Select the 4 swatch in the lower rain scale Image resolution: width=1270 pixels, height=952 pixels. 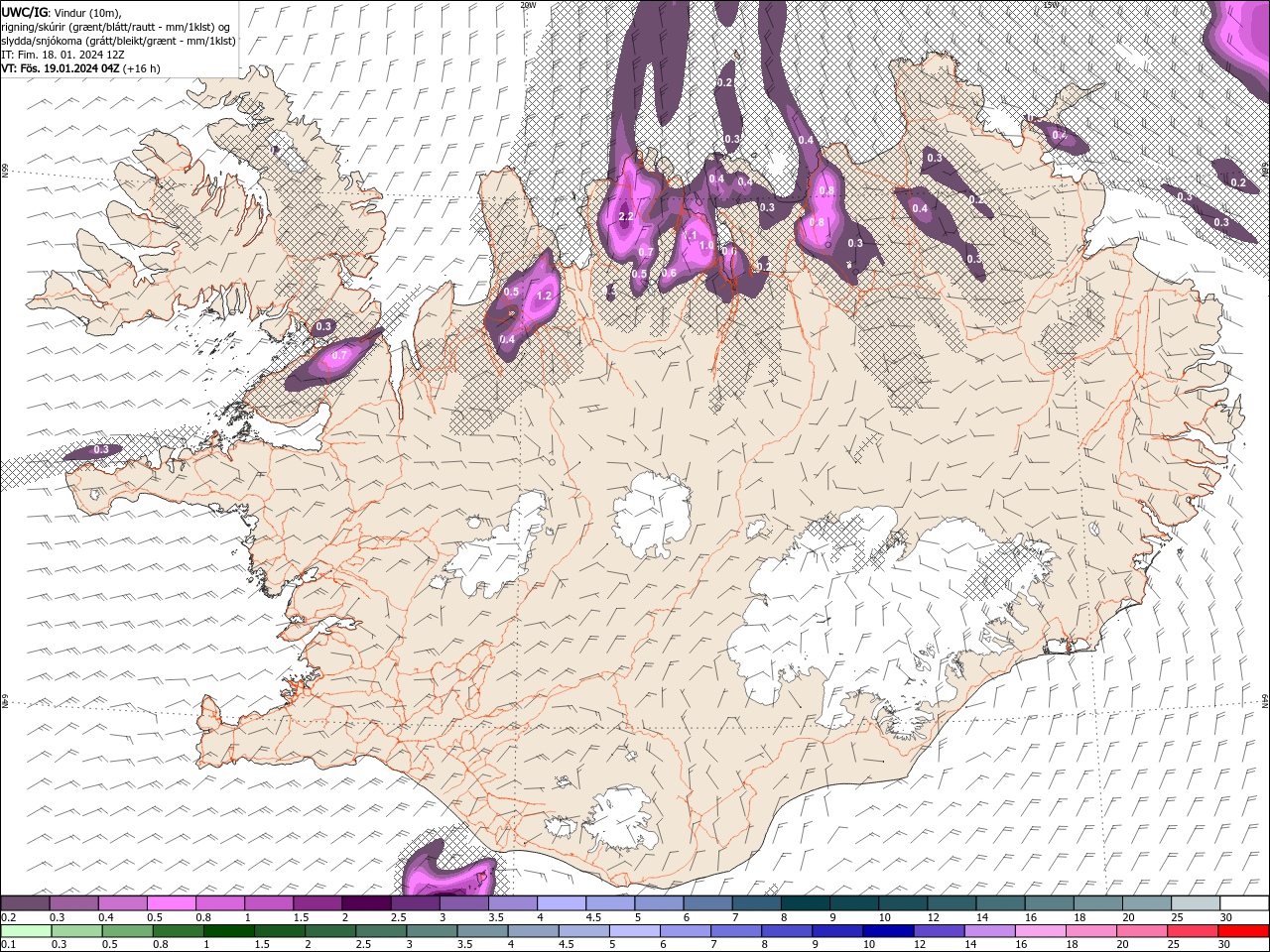(x=534, y=931)
